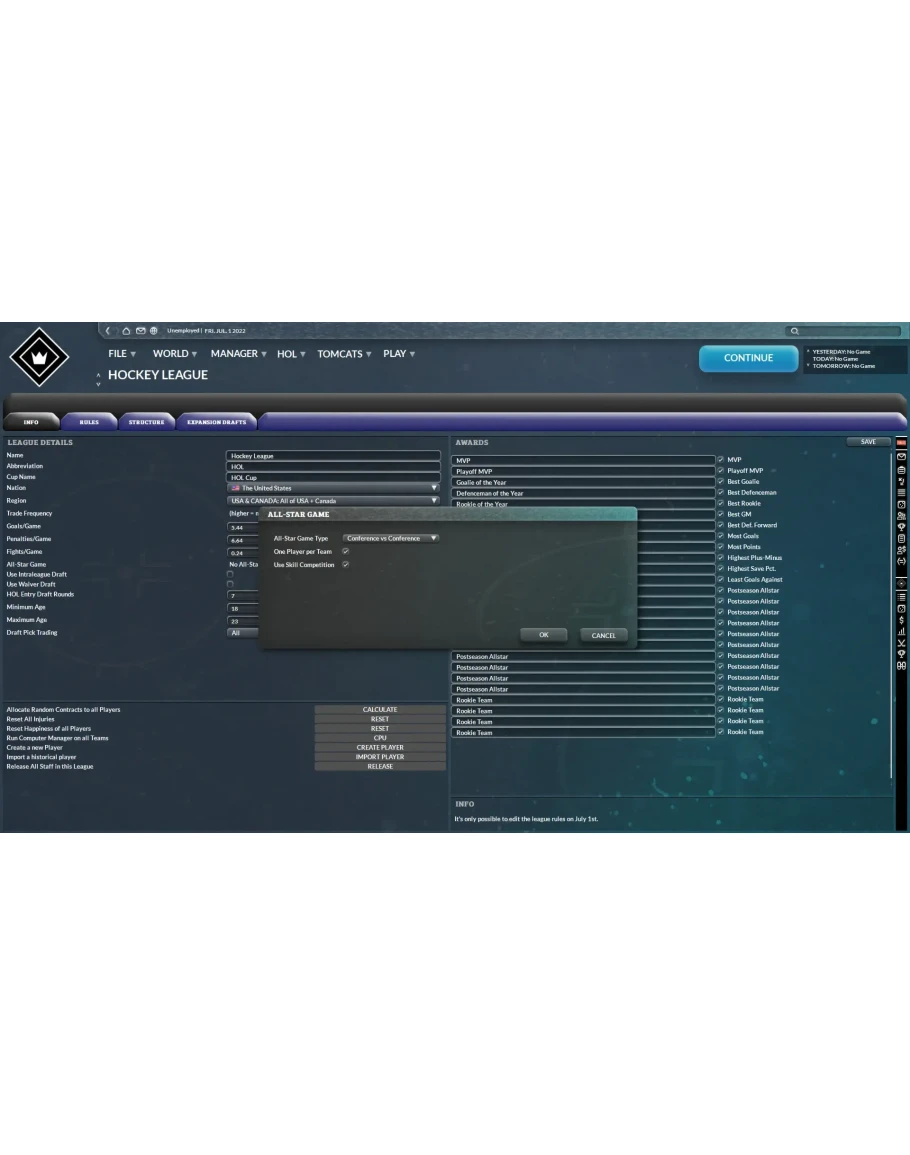Switch to the Rules tab

tap(89, 422)
